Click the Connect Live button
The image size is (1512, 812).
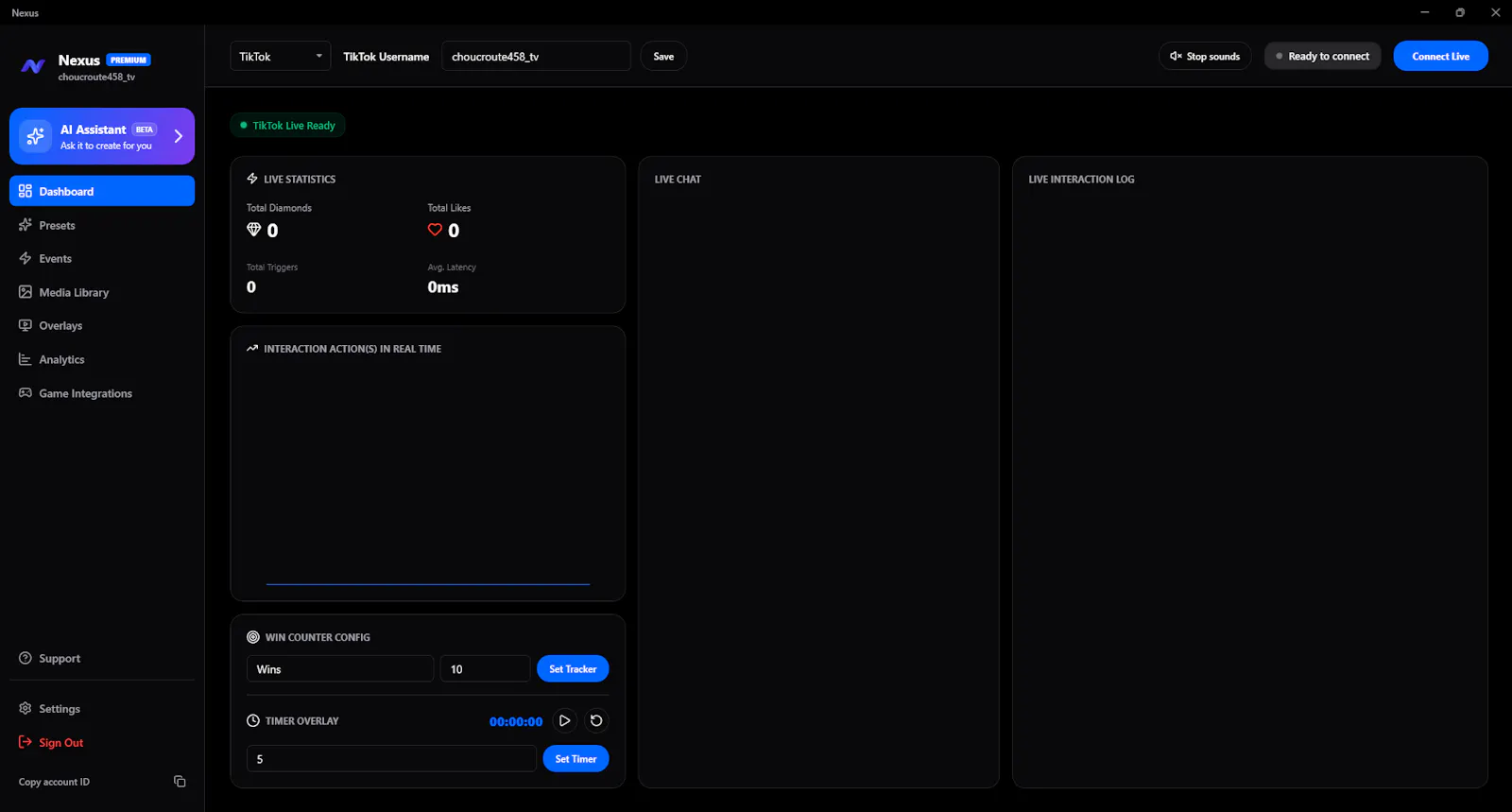(1440, 57)
